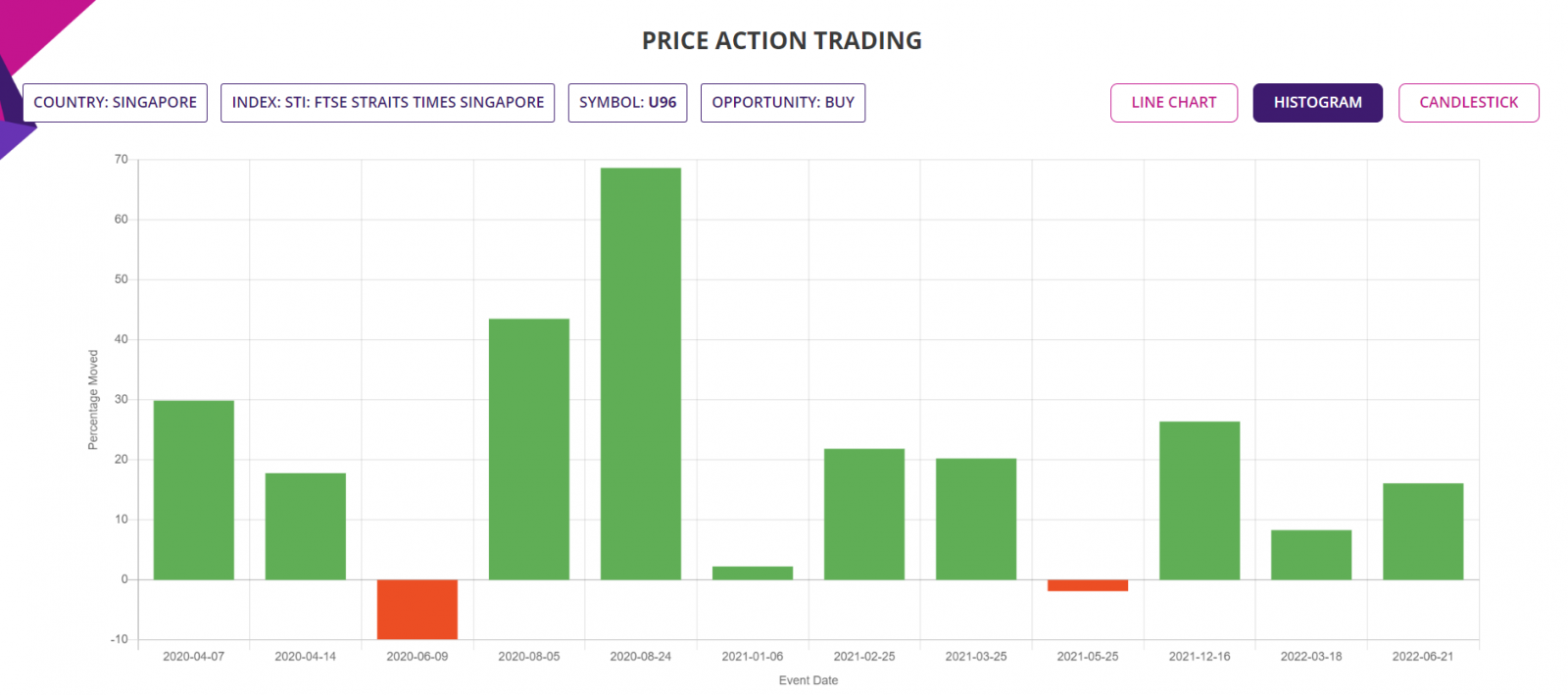1568x695 pixels.
Task: Click the x-axis label 2020-08-24
Action: pos(641,657)
